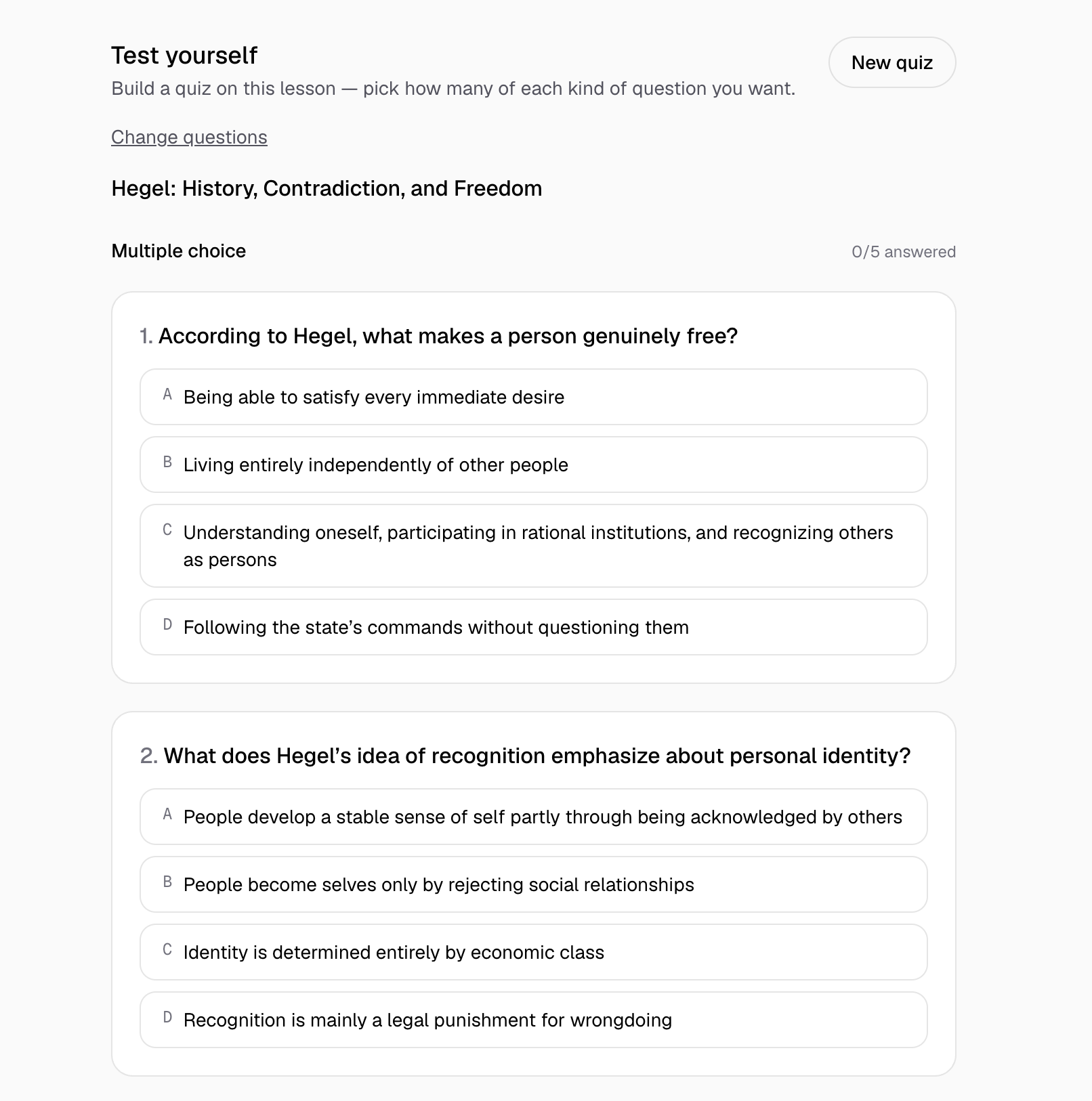The width and height of the screenshot is (1092, 1101).
Task: Click the 'Test yourself' heading
Action: click(184, 56)
